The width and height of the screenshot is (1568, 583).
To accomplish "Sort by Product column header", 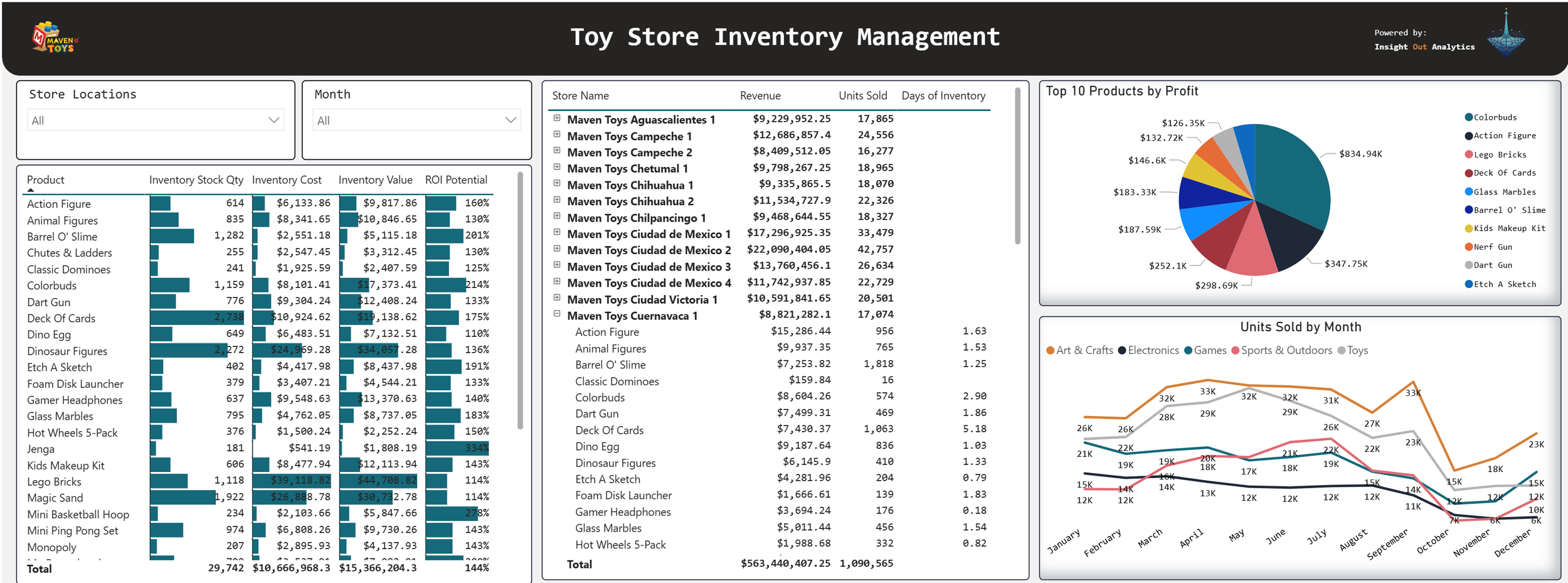I will (46, 180).
